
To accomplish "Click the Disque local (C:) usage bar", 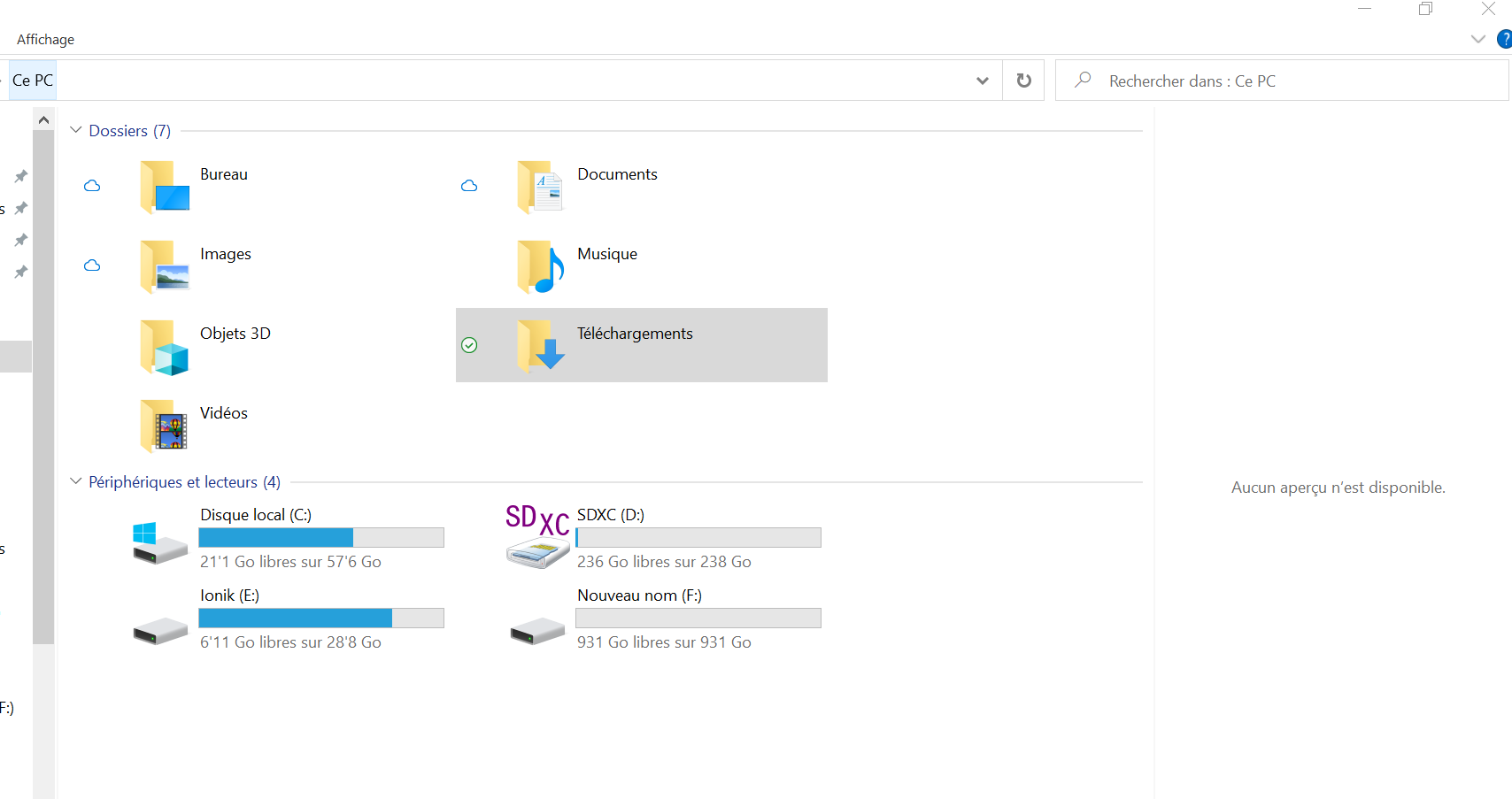I will [321, 537].
